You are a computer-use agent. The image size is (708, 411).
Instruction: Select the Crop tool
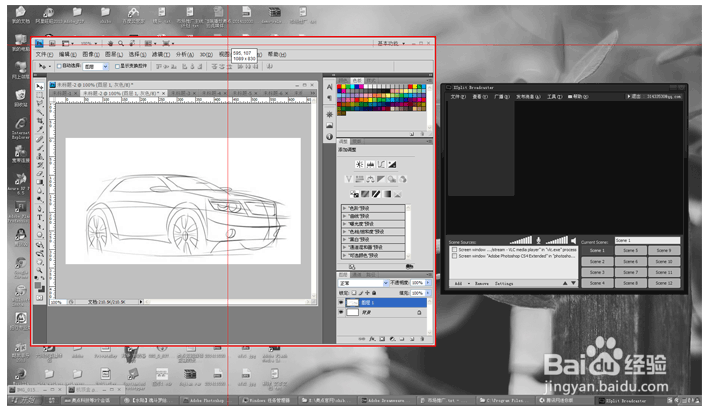[x=40, y=121]
